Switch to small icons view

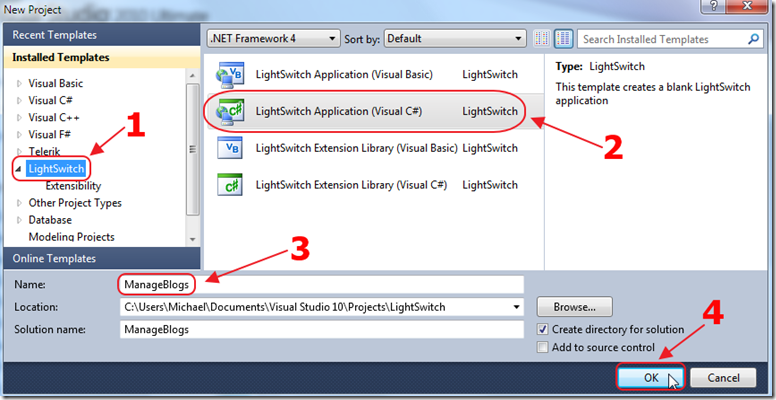542,39
